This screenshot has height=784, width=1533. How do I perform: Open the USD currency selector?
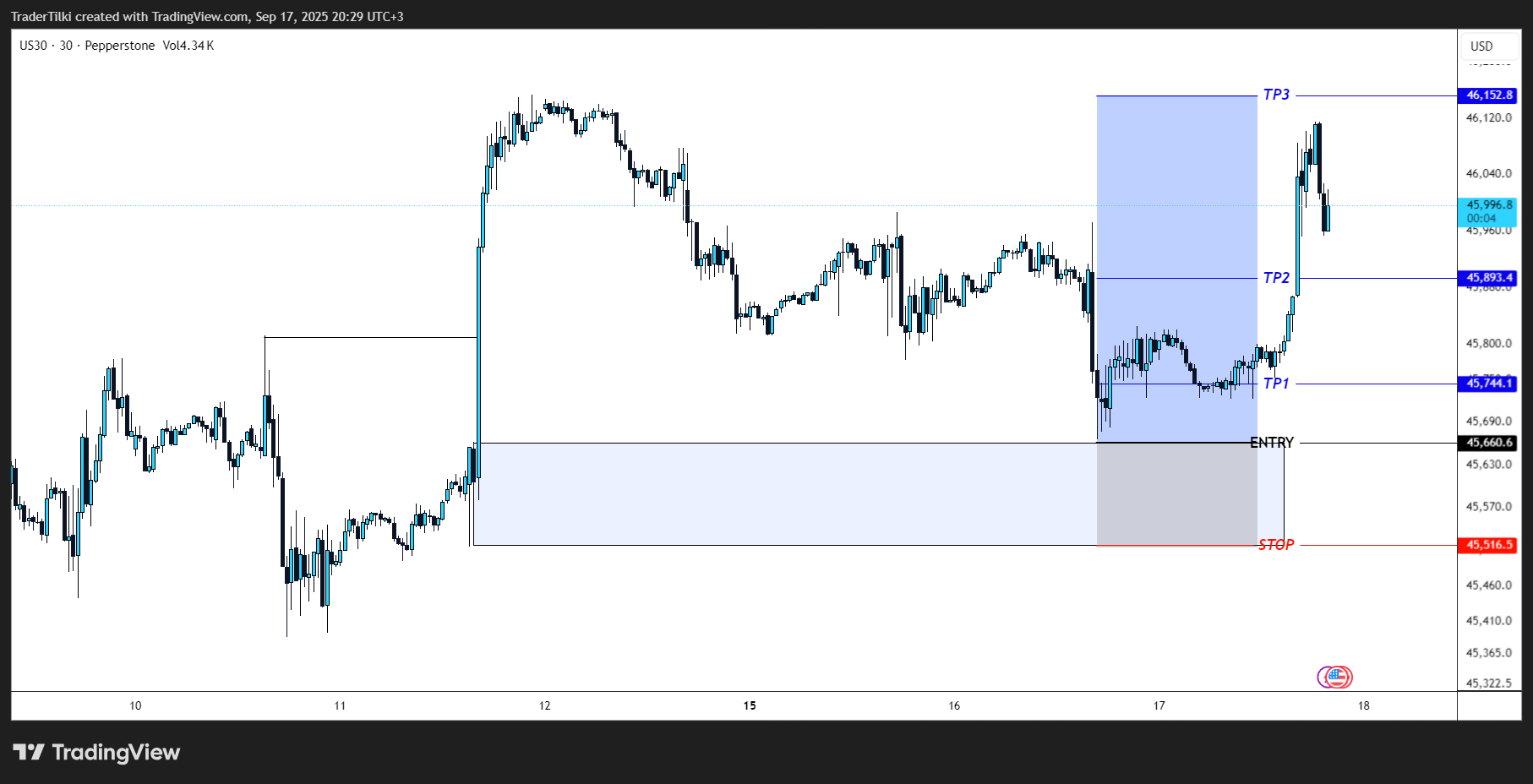pos(1481,46)
